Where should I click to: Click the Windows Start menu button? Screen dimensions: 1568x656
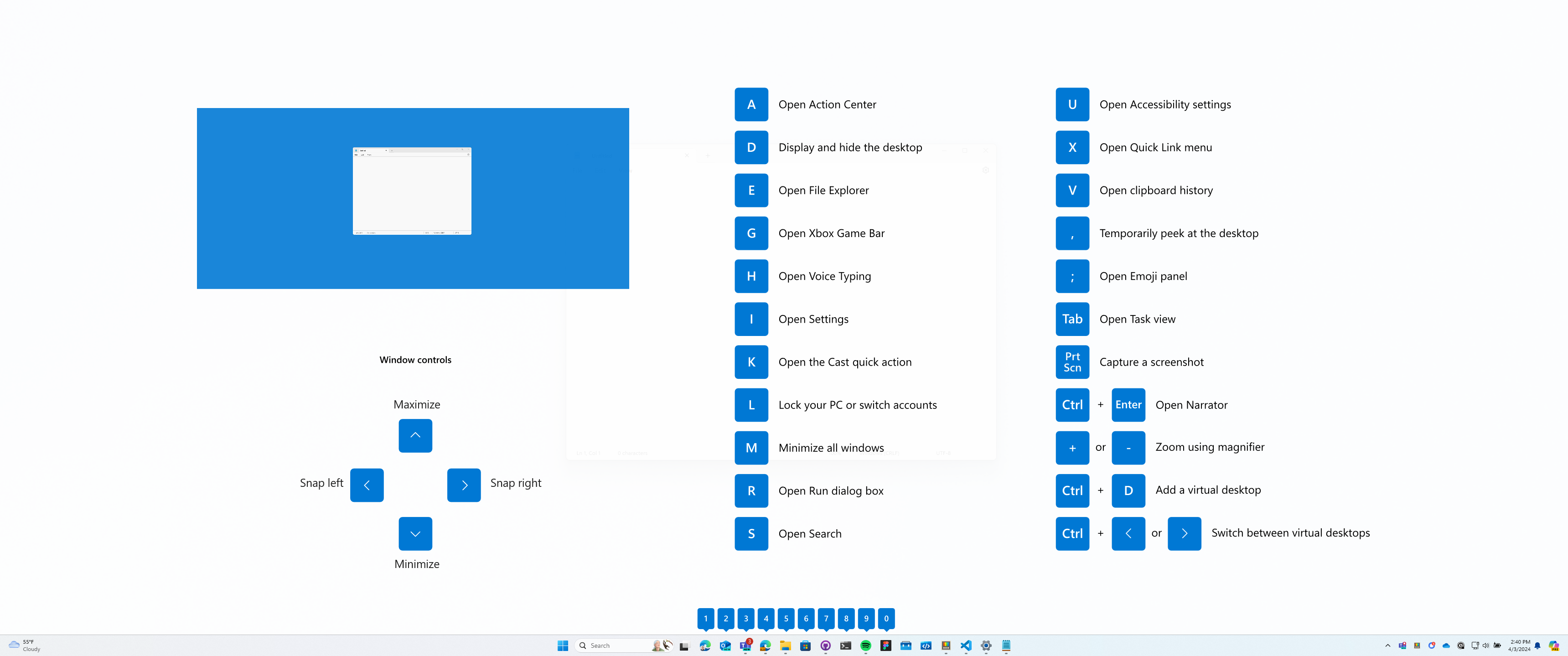tap(563, 646)
